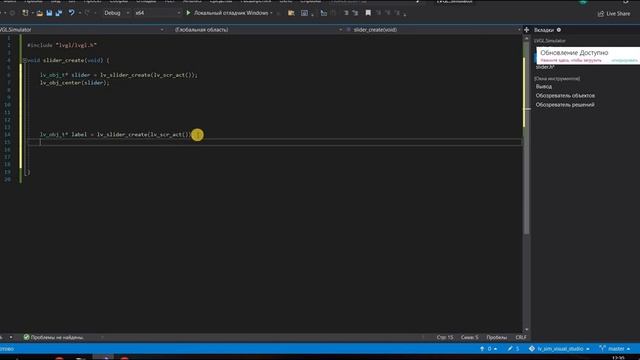Click the Проблемы не найдены status
The image size is (640, 360).
tap(54, 337)
